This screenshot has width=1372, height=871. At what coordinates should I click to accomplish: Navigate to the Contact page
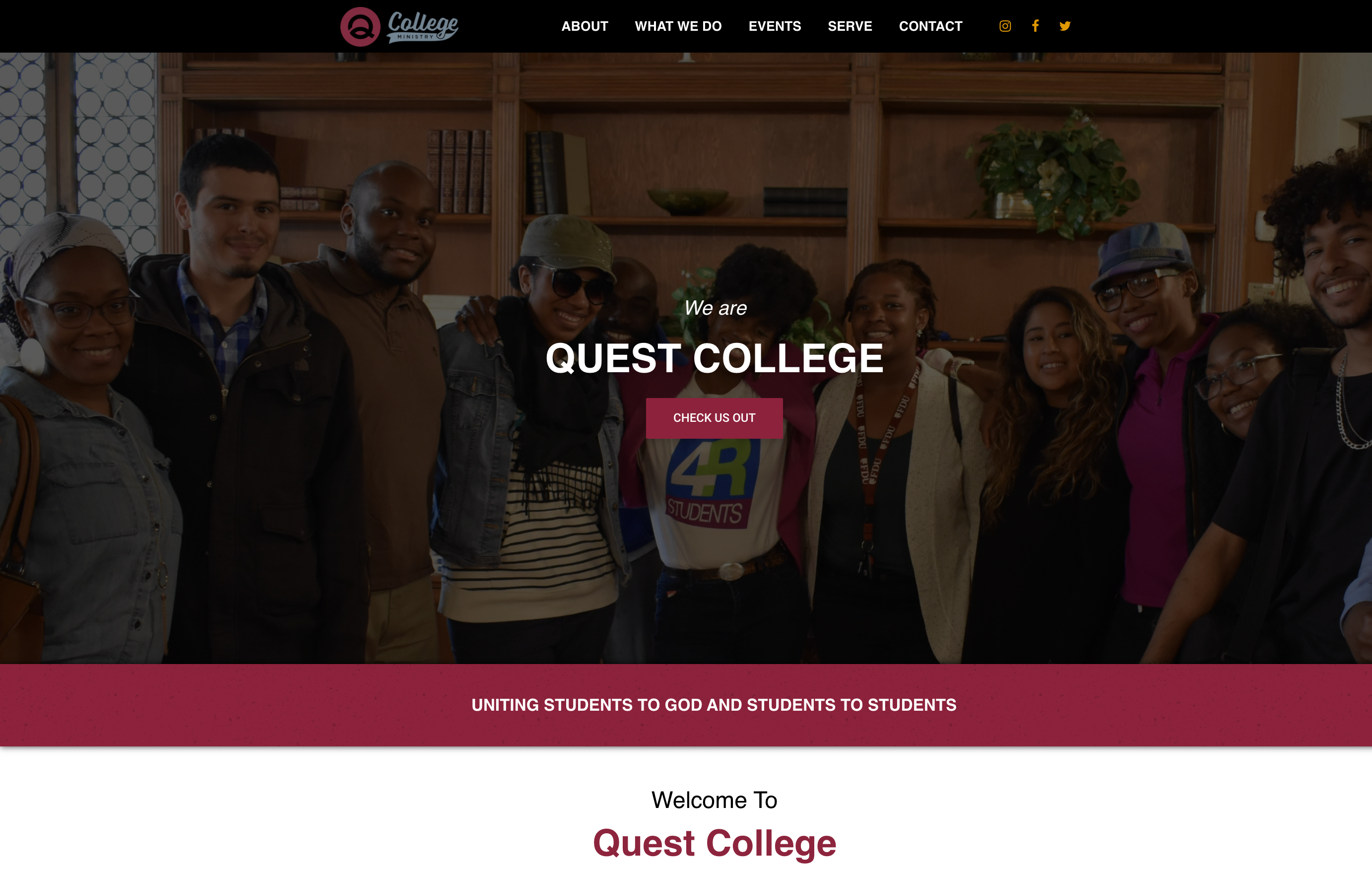pos(930,26)
